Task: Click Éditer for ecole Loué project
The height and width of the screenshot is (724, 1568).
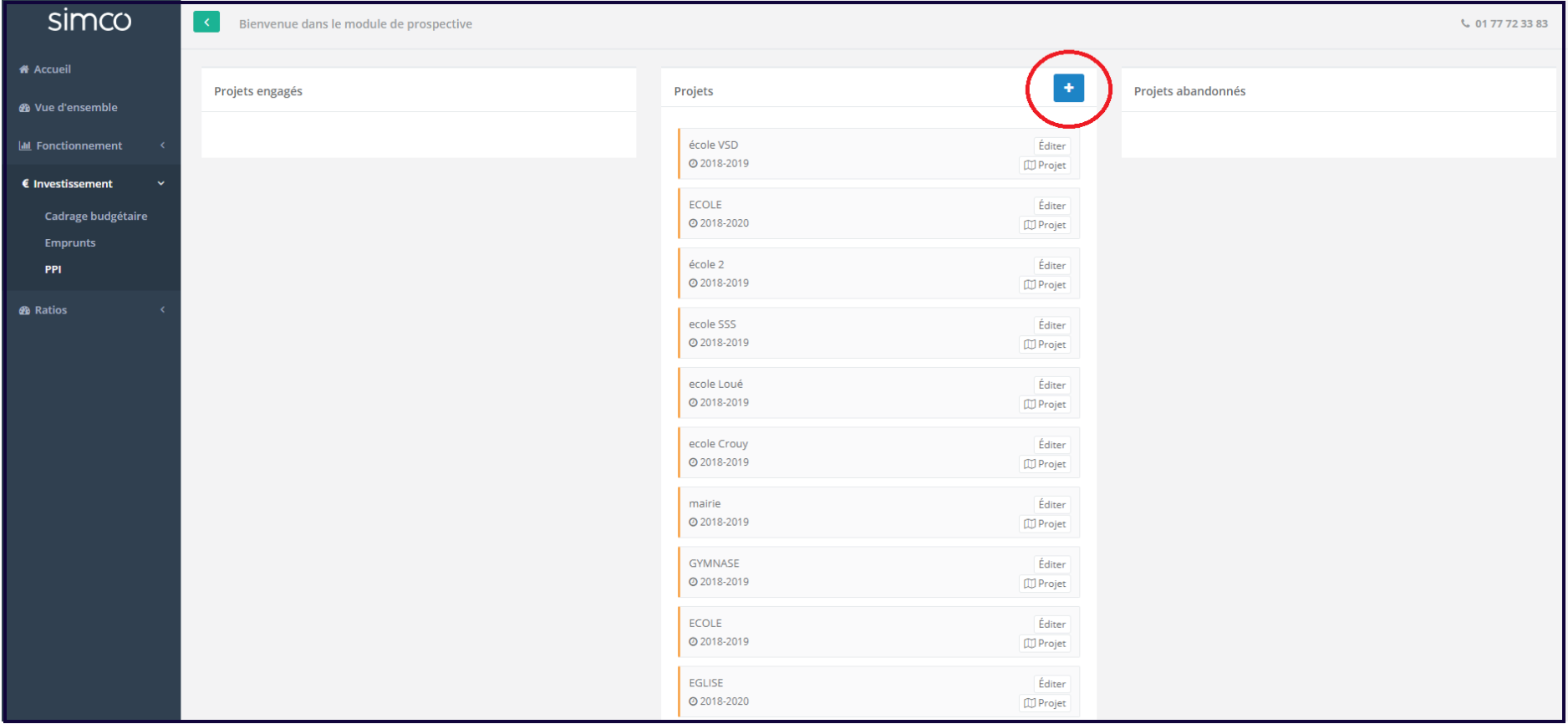Action: [1051, 385]
